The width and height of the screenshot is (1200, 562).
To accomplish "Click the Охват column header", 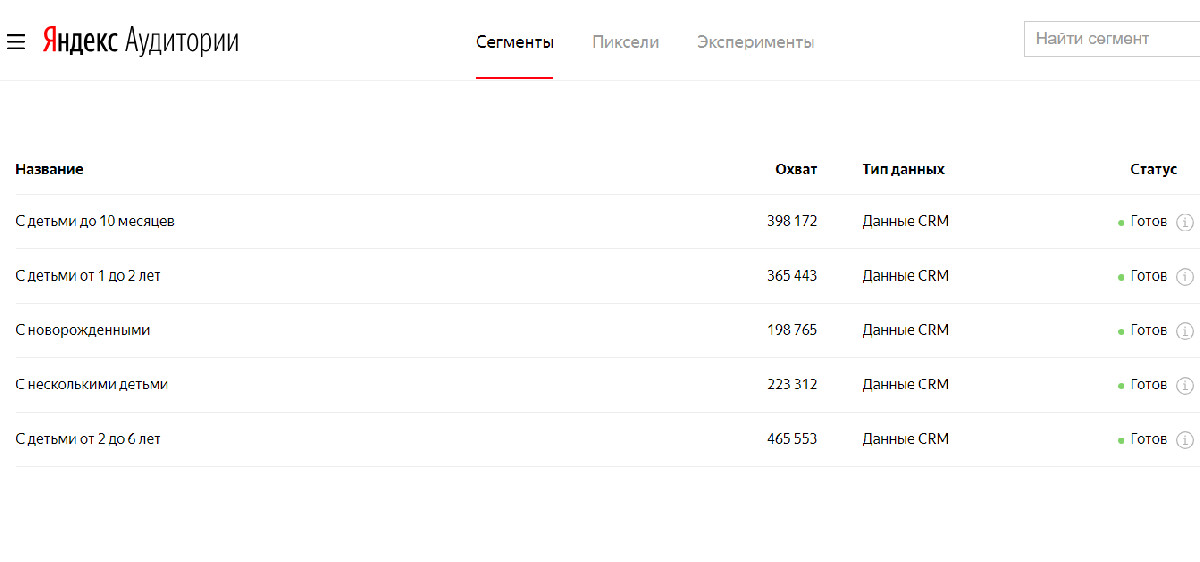I will click(x=795, y=169).
